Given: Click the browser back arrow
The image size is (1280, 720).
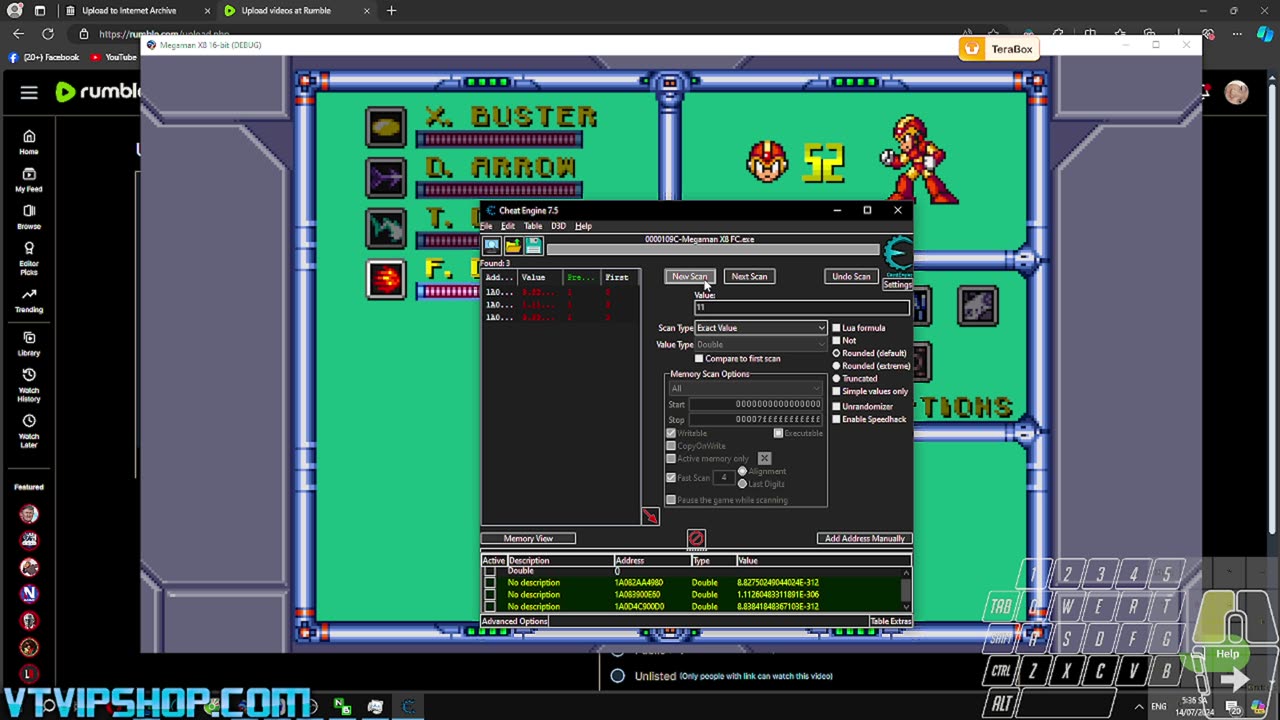Looking at the screenshot, I should pos(18,33).
